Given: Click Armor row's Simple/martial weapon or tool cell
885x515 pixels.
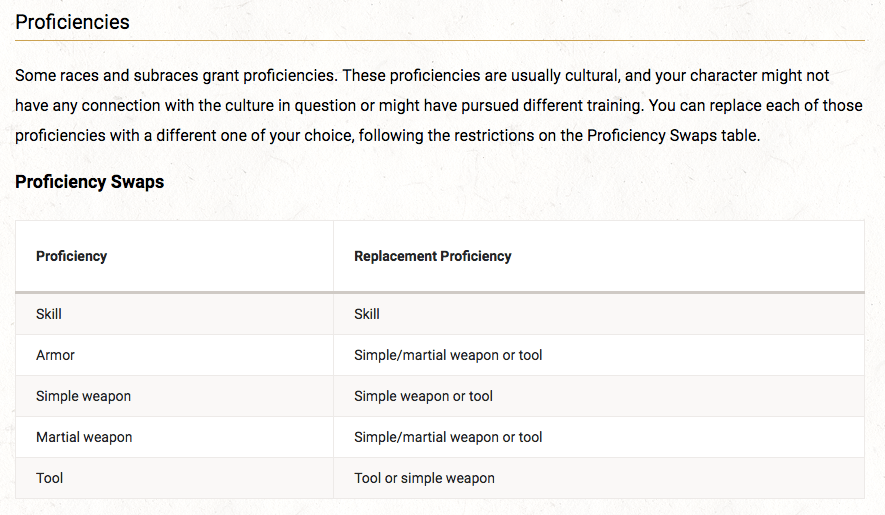Looking at the screenshot, I should click(448, 355).
